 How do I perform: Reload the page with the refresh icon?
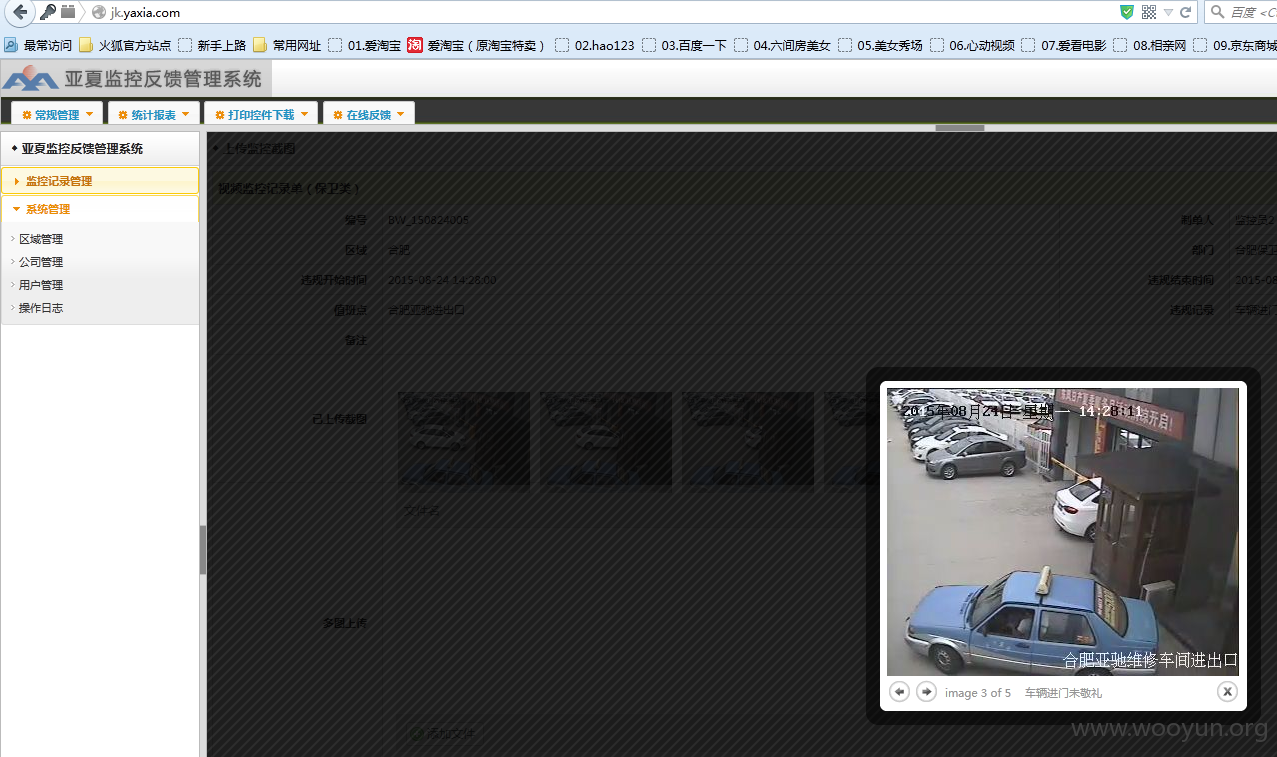[1186, 12]
